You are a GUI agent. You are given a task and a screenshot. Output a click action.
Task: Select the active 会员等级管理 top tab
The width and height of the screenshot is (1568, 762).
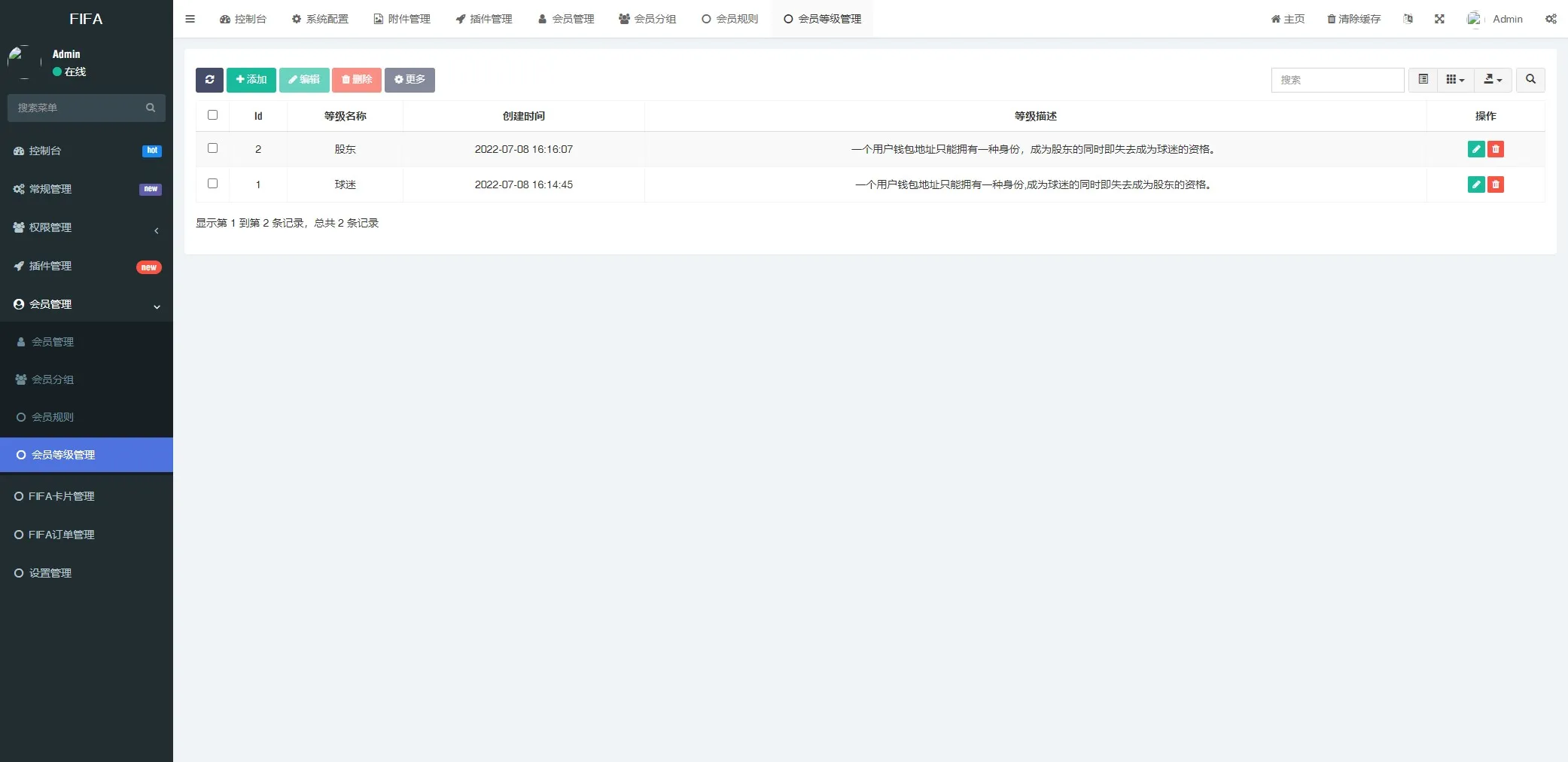point(822,19)
